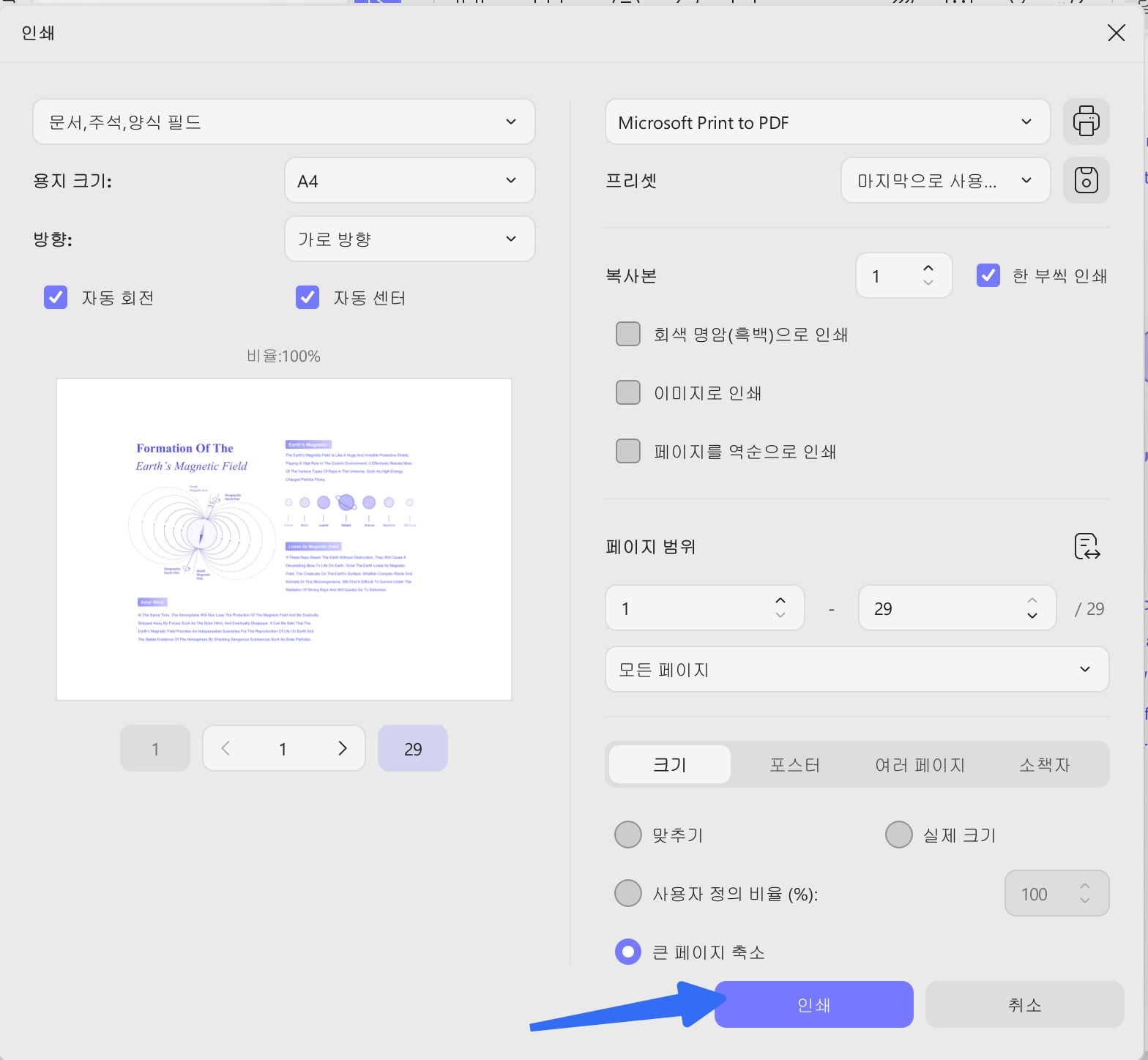Toggle 자동 회전 checkbox

[x=56, y=297]
